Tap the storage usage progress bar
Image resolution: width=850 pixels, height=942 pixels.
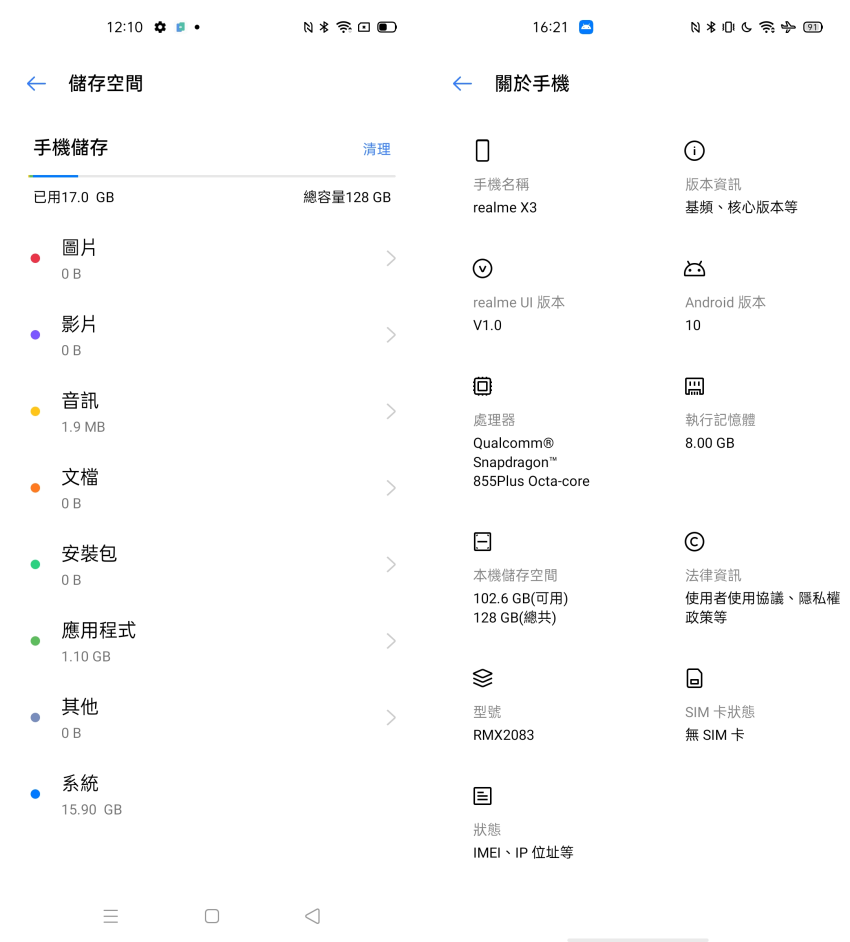[211, 176]
